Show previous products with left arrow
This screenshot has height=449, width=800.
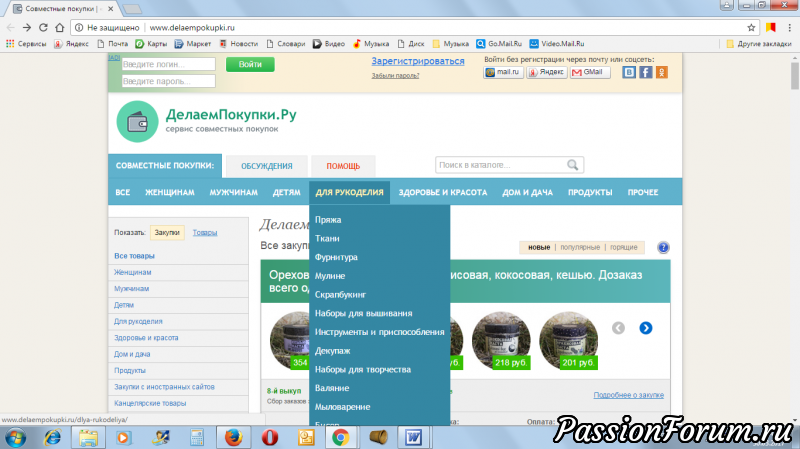pos(618,328)
